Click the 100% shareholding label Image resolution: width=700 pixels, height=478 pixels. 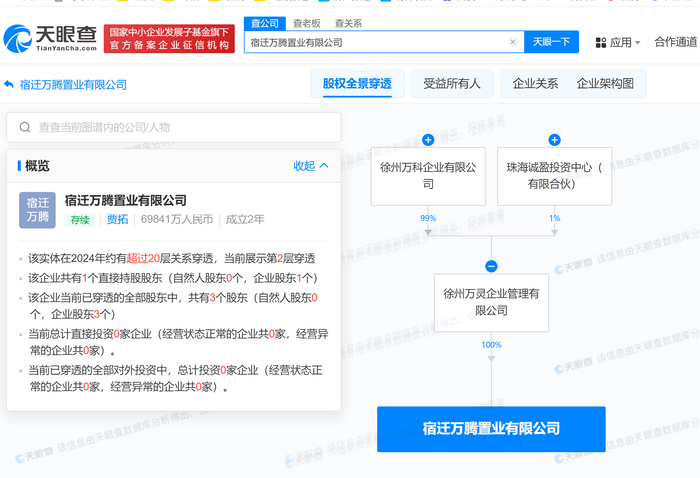tap(492, 345)
